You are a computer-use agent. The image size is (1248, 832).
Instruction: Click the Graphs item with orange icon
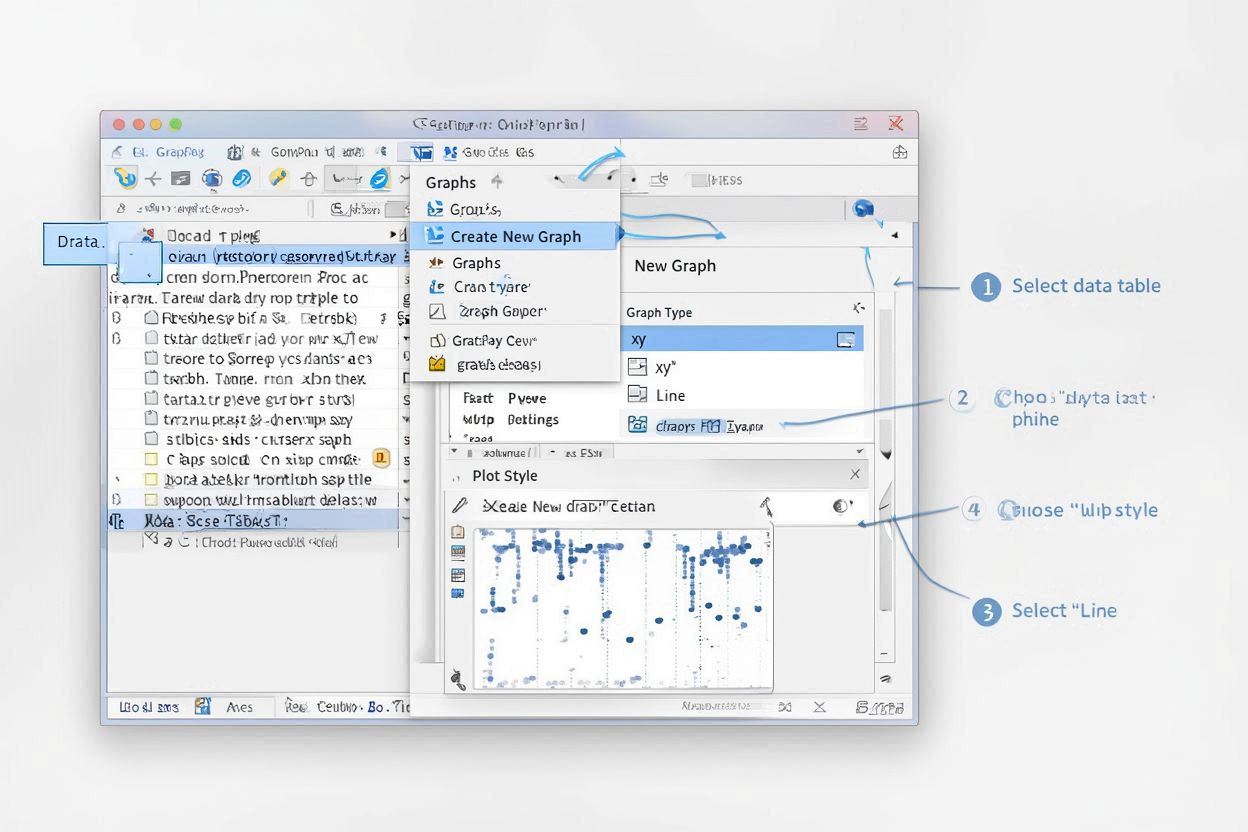point(475,263)
